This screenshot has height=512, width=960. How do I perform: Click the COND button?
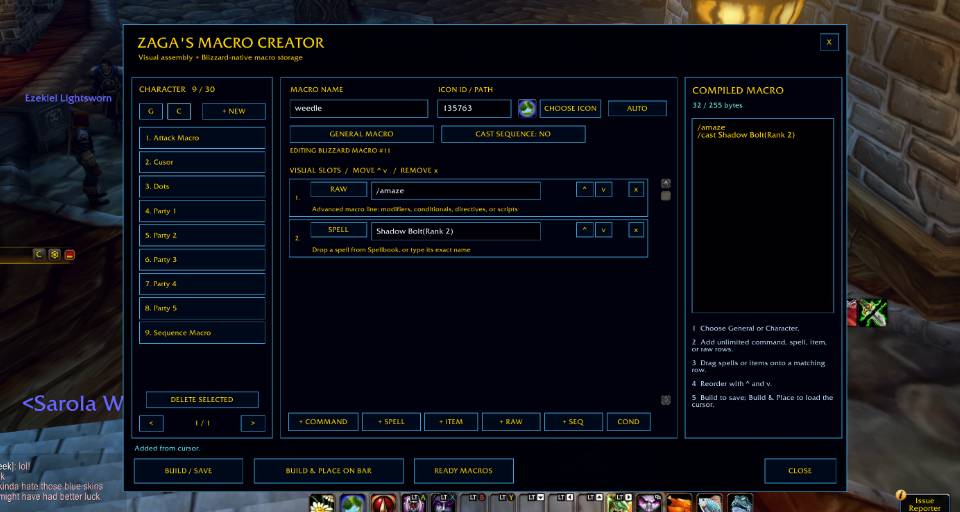[x=629, y=422]
